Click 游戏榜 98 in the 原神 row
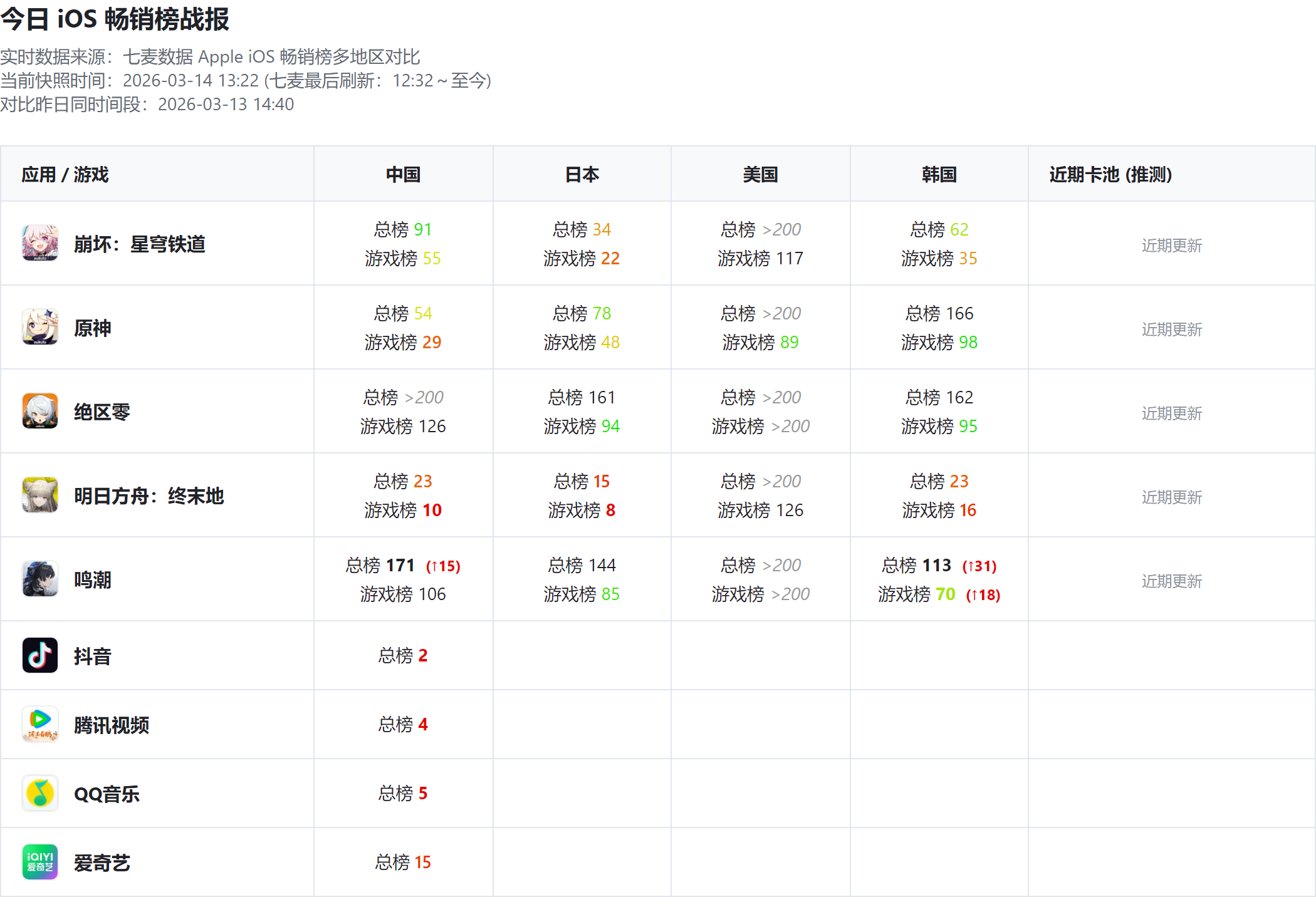 click(939, 342)
